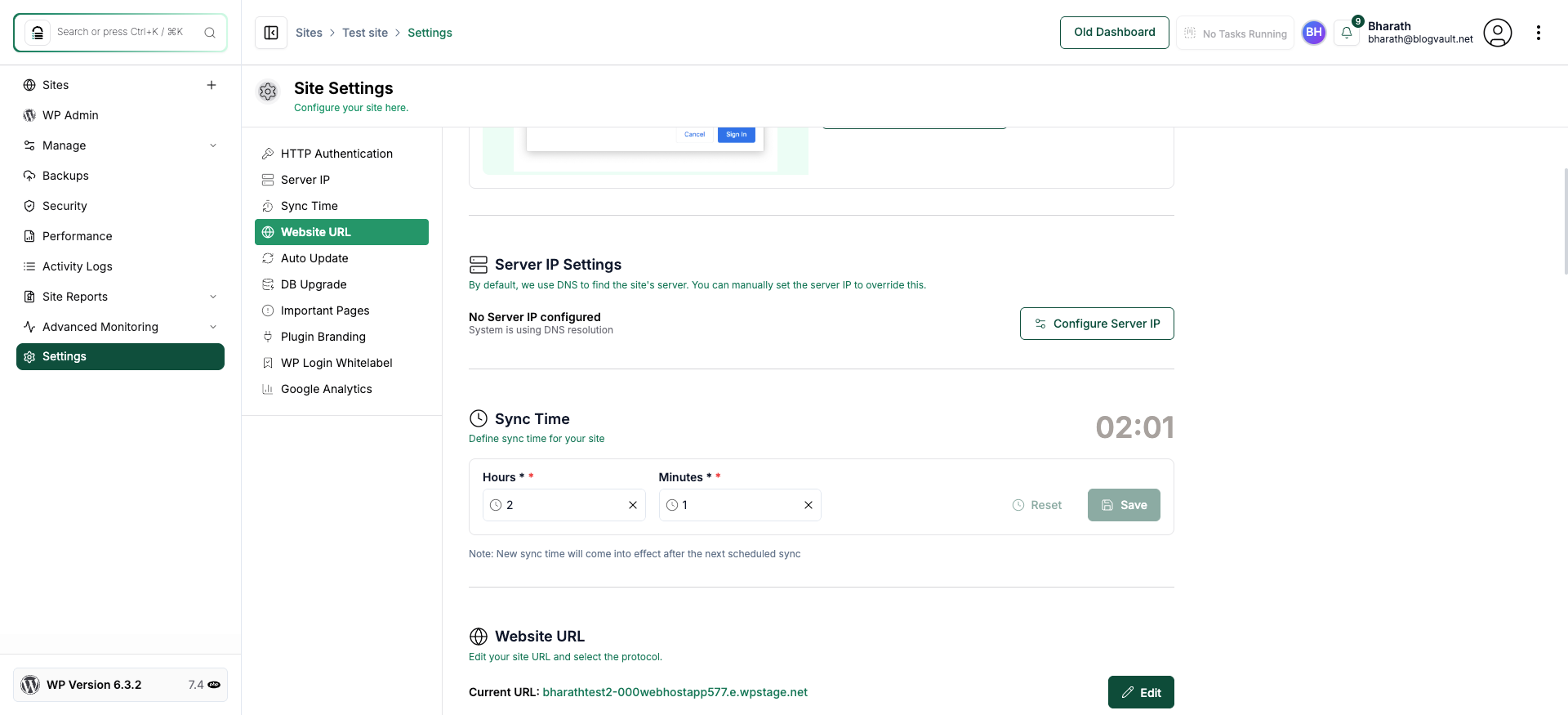Screen dimensions: 1568x715
Task: Expand the Advanced Monitoring chevron
Action: point(213,327)
